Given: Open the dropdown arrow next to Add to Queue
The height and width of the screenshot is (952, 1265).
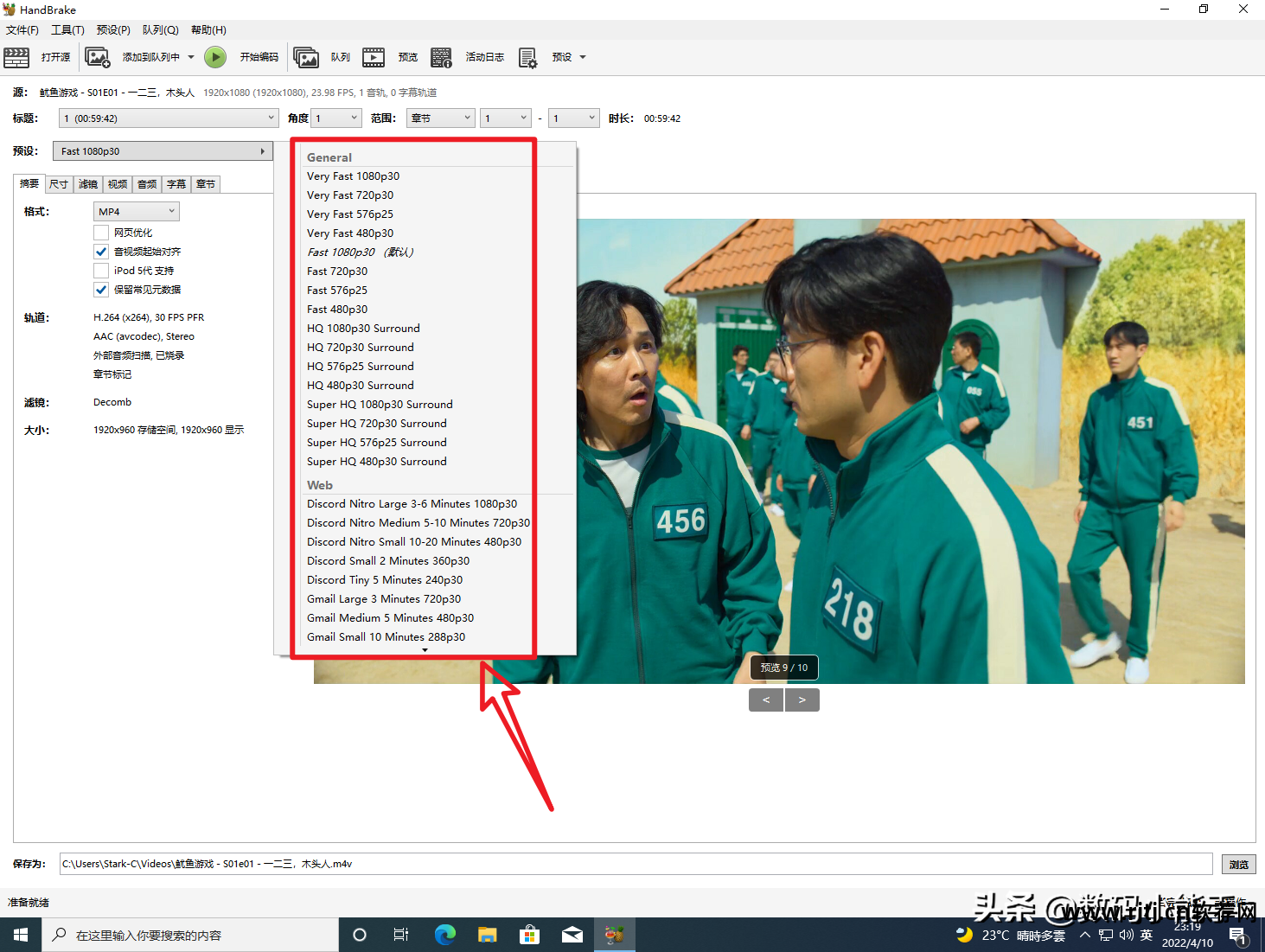Looking at the screenshot, I should click(x=191, y=58).
